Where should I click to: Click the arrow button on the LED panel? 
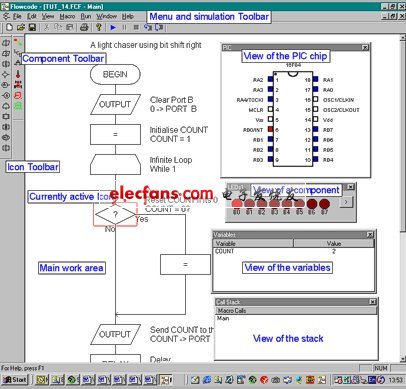click(346, 202)
